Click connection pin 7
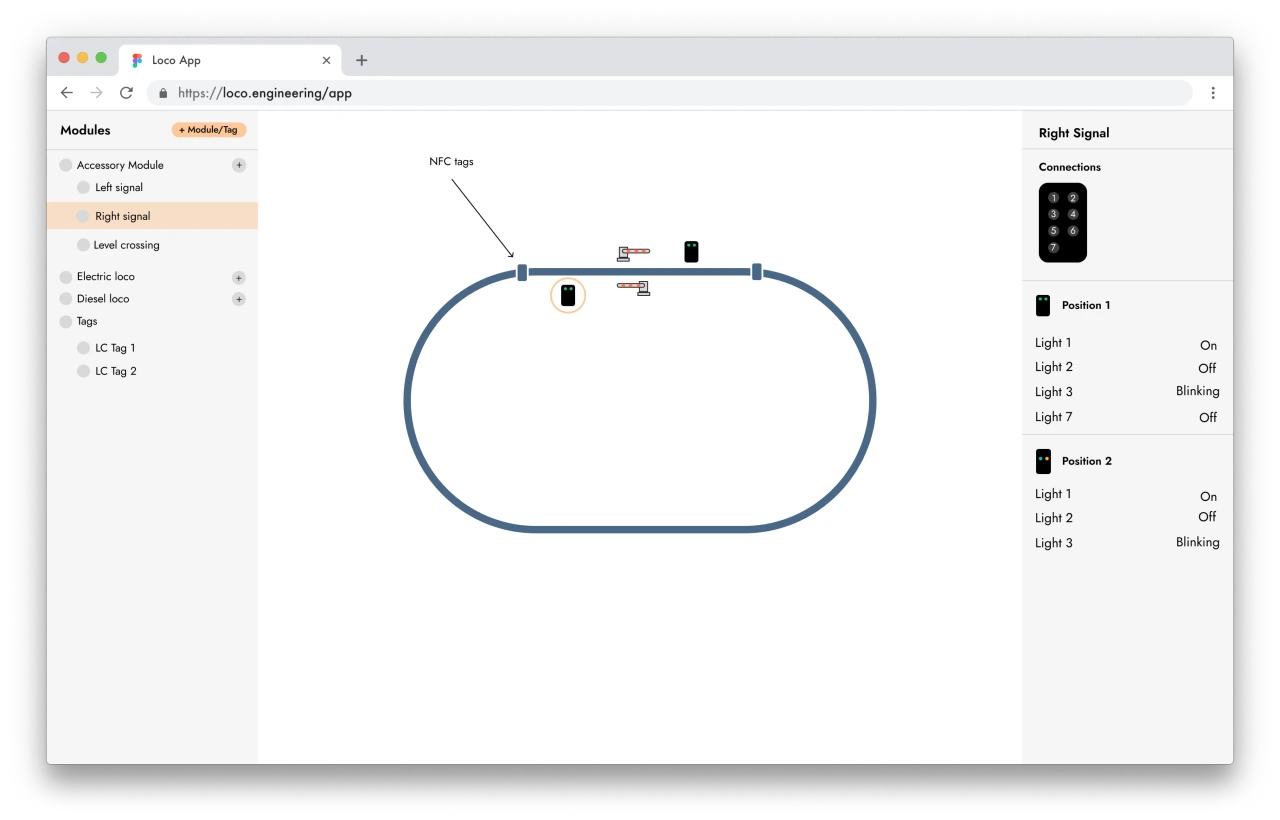Image resolution: width=1280 pixels, height=820 pixels. click(x=1053, y=247)
